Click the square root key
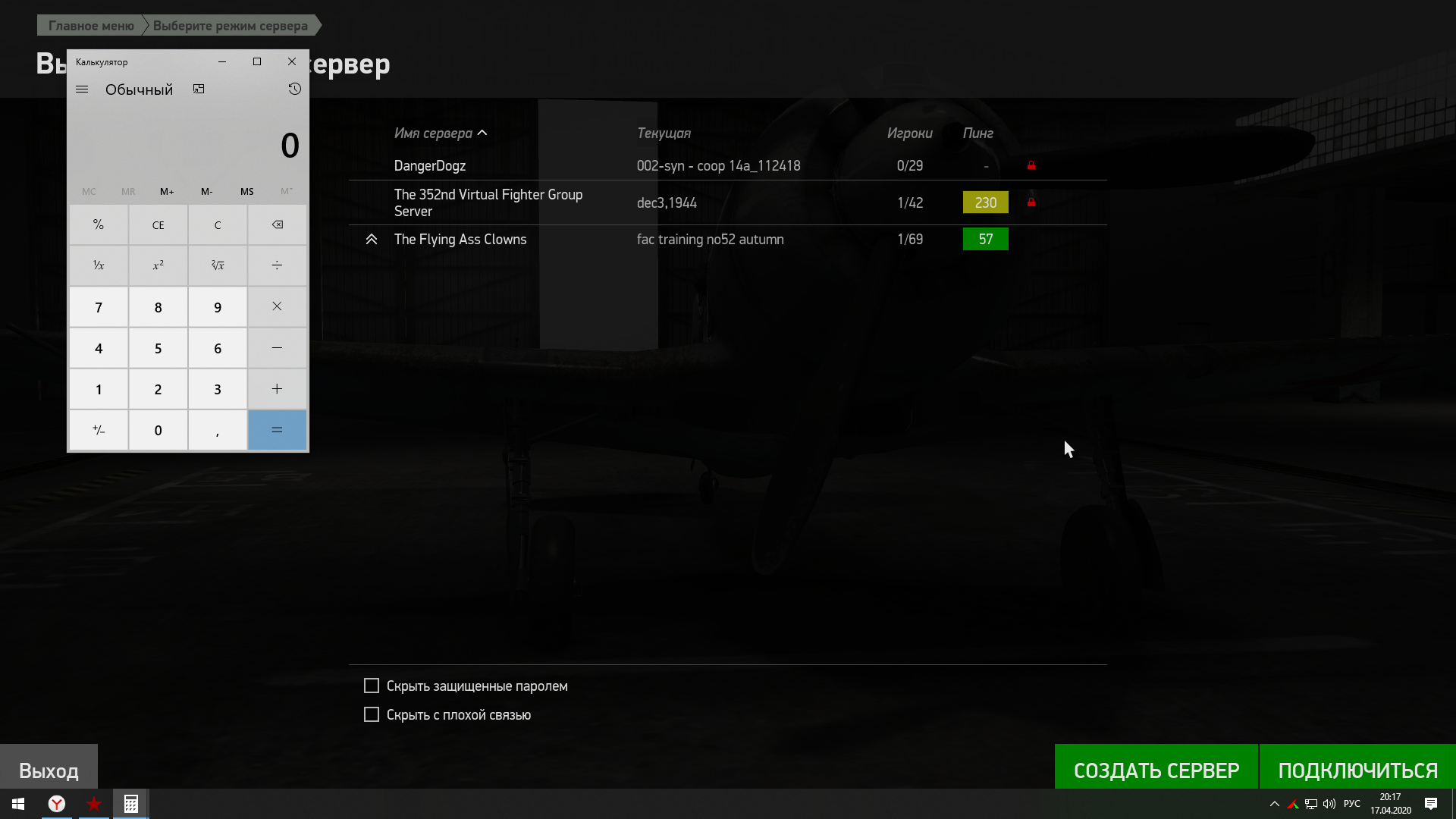Image resolution: width=1456 pixels, height=819 pixels. click(218, 265)
